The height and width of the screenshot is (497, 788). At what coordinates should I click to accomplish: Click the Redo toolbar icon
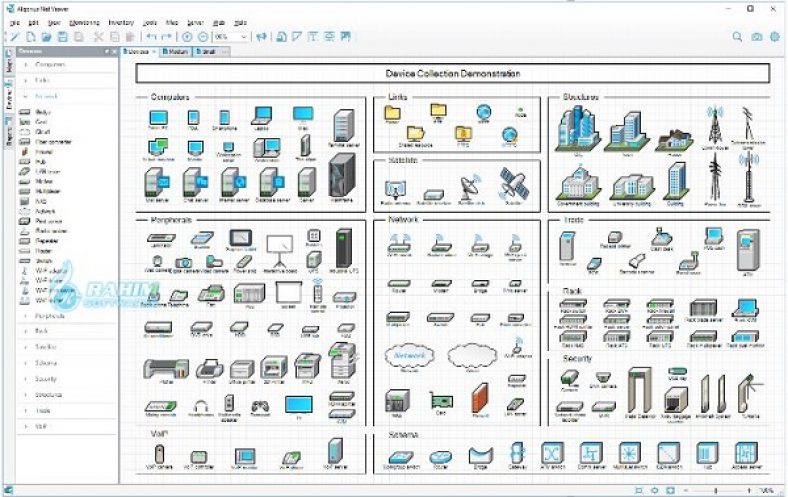pos(166,37)
